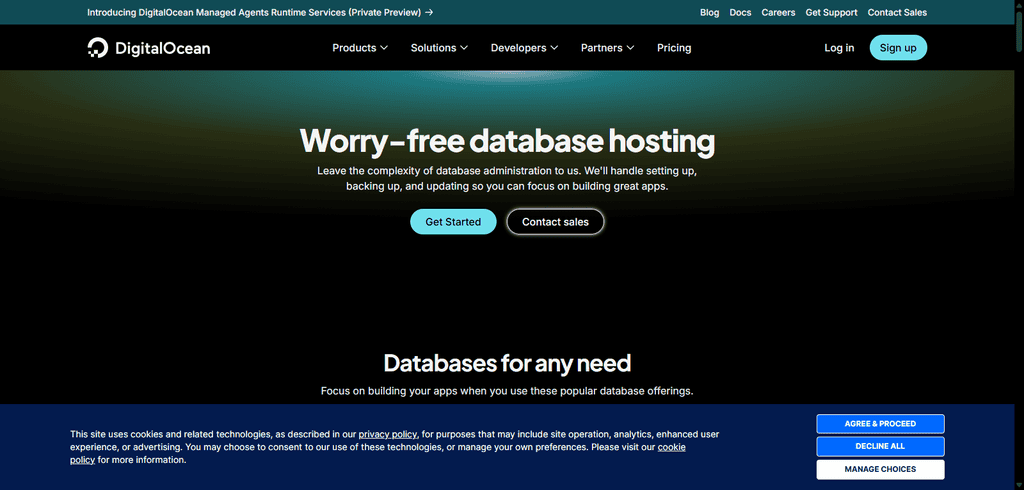Go to the Careers page
Screen dimensions: 1024x490
778,12
